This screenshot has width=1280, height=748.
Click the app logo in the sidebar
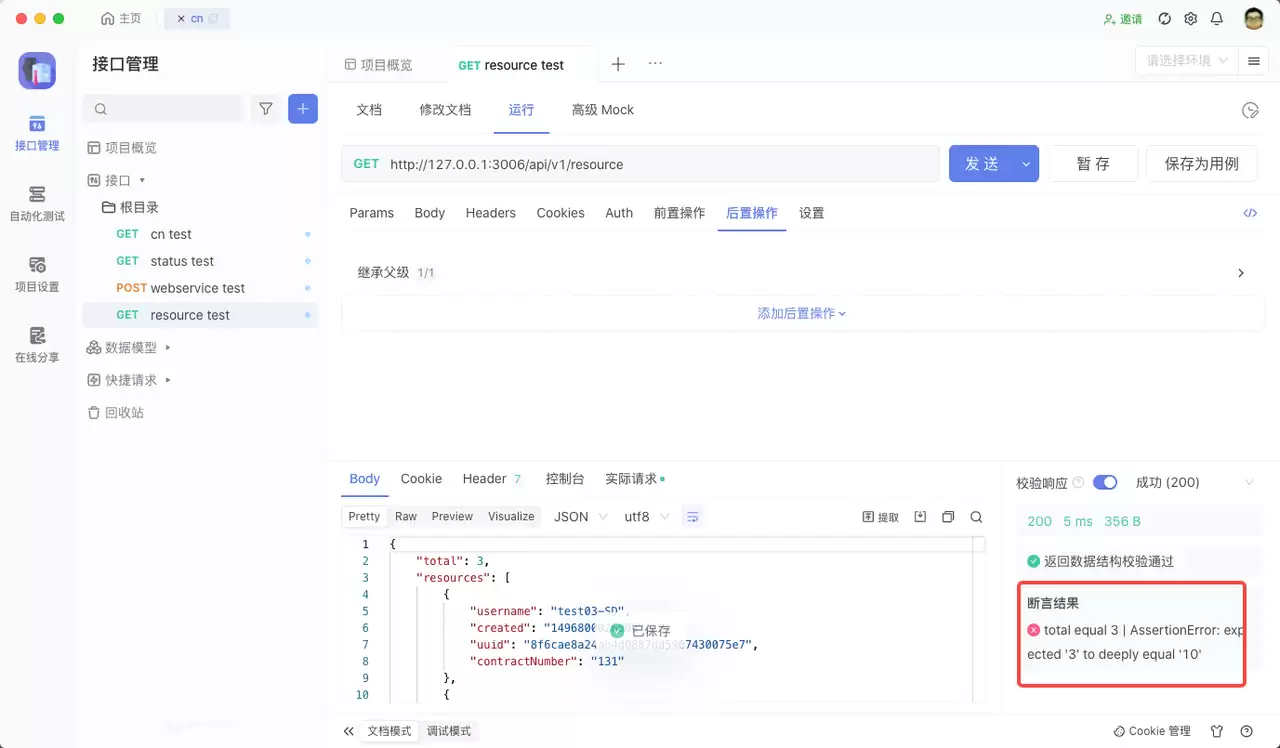click(x=37, y=71)
